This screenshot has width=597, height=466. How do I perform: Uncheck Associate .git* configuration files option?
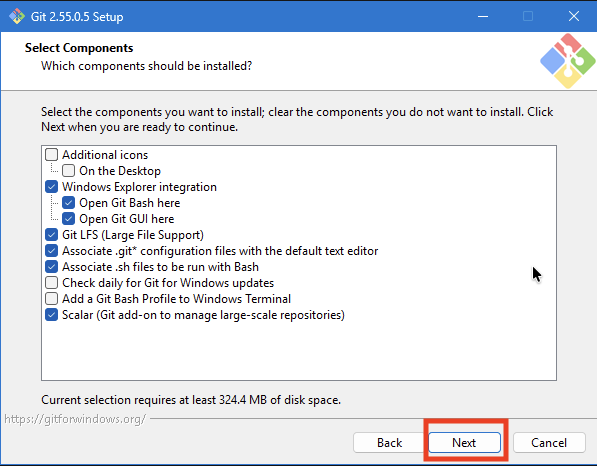click(x=51, y=251)
